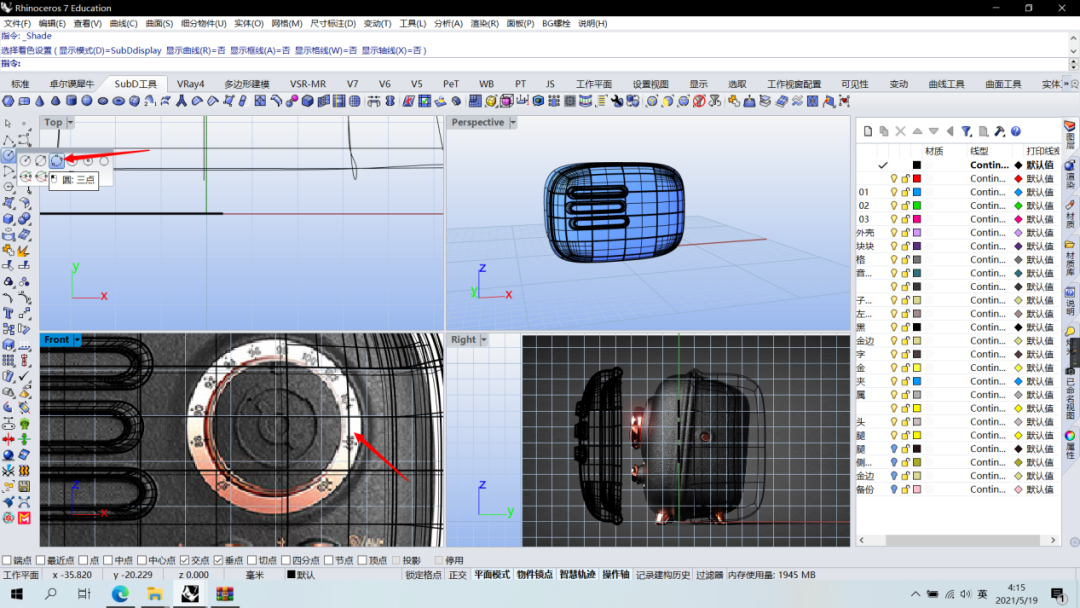
Task: Click the pointer select tool in left sidebar
Action: pos(8,123)
